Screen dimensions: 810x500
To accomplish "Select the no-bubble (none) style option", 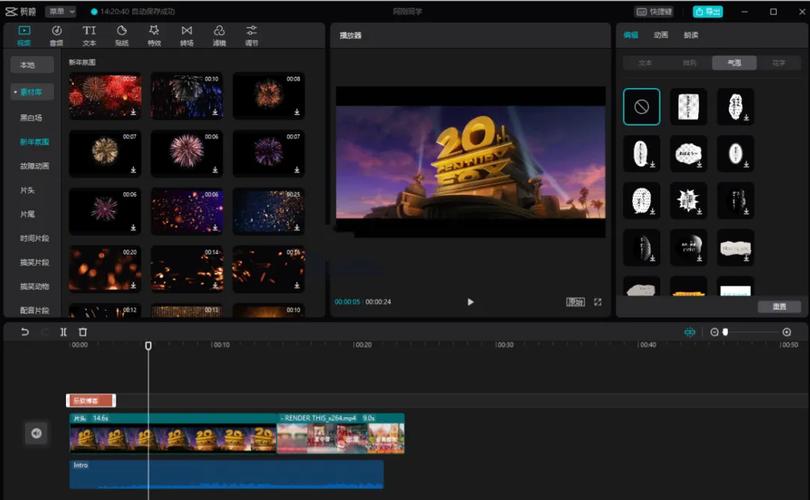I will coord(641,106).
